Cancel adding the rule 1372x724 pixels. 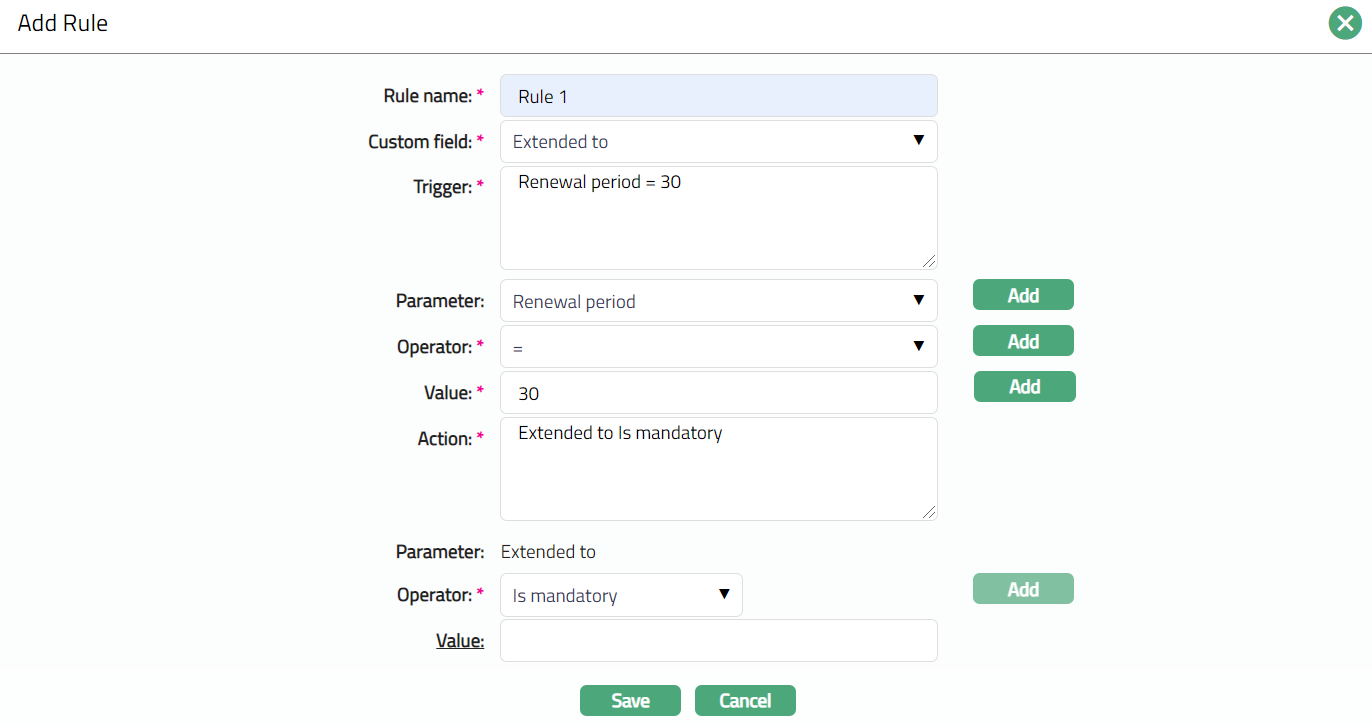tap(745, 701)
